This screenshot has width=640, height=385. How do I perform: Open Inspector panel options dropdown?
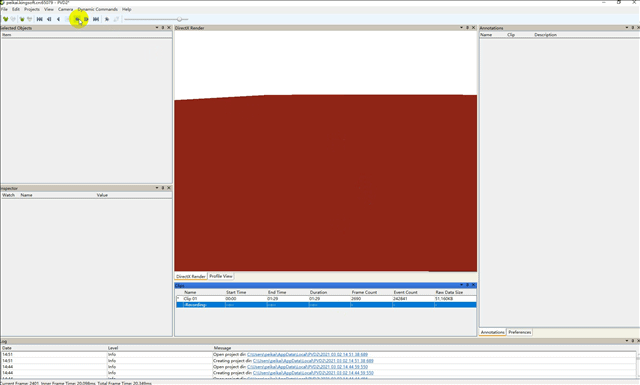point(157,188)
